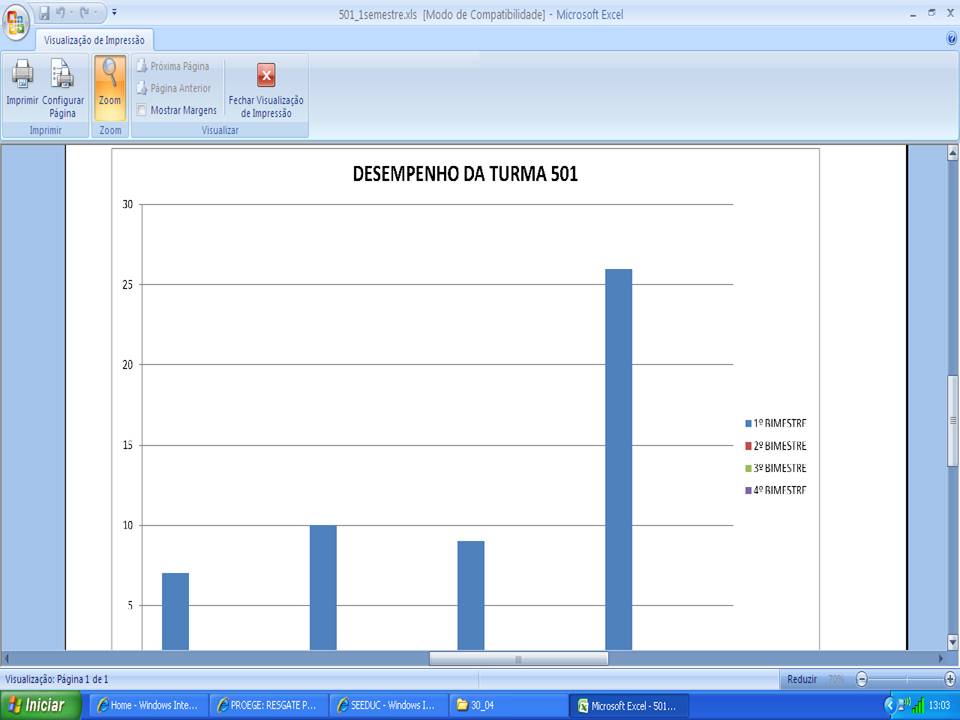Image resolution: width=960 pixels, height=720 pixels.
Task: Switch to Home - Windows Internet taskbar item
Action: 148,705
